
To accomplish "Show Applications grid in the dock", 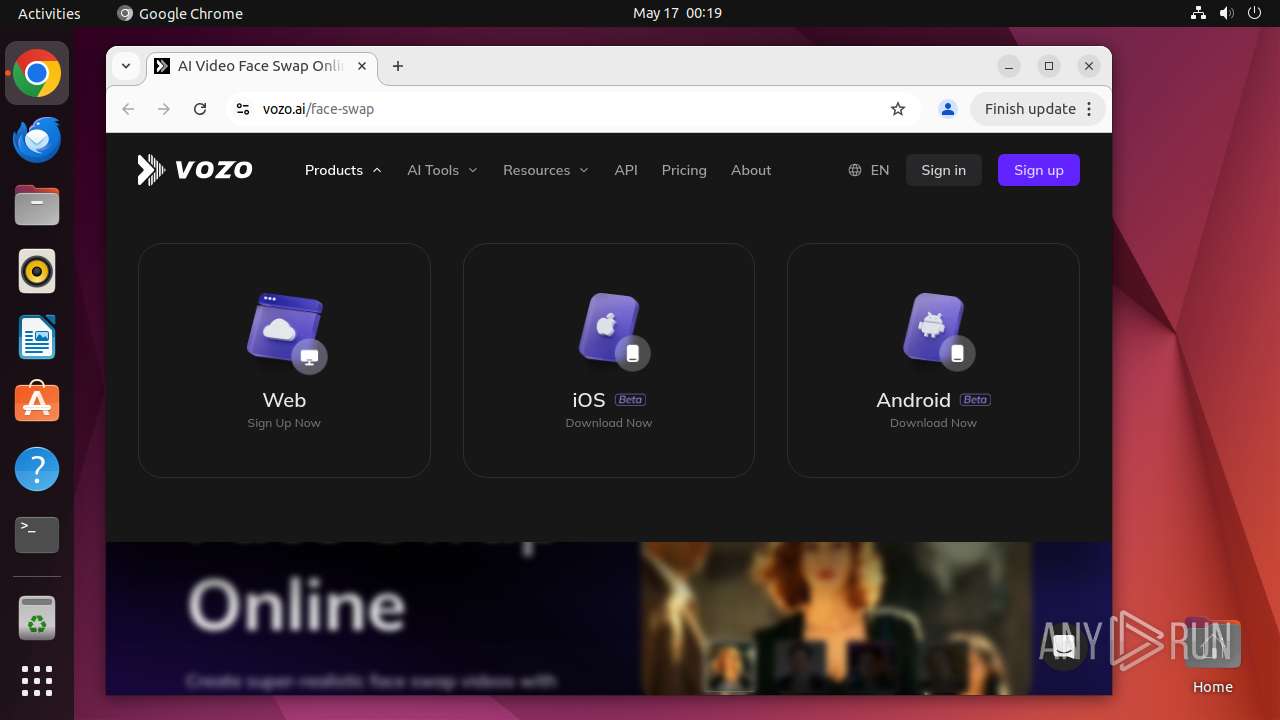I will point(37,682).
